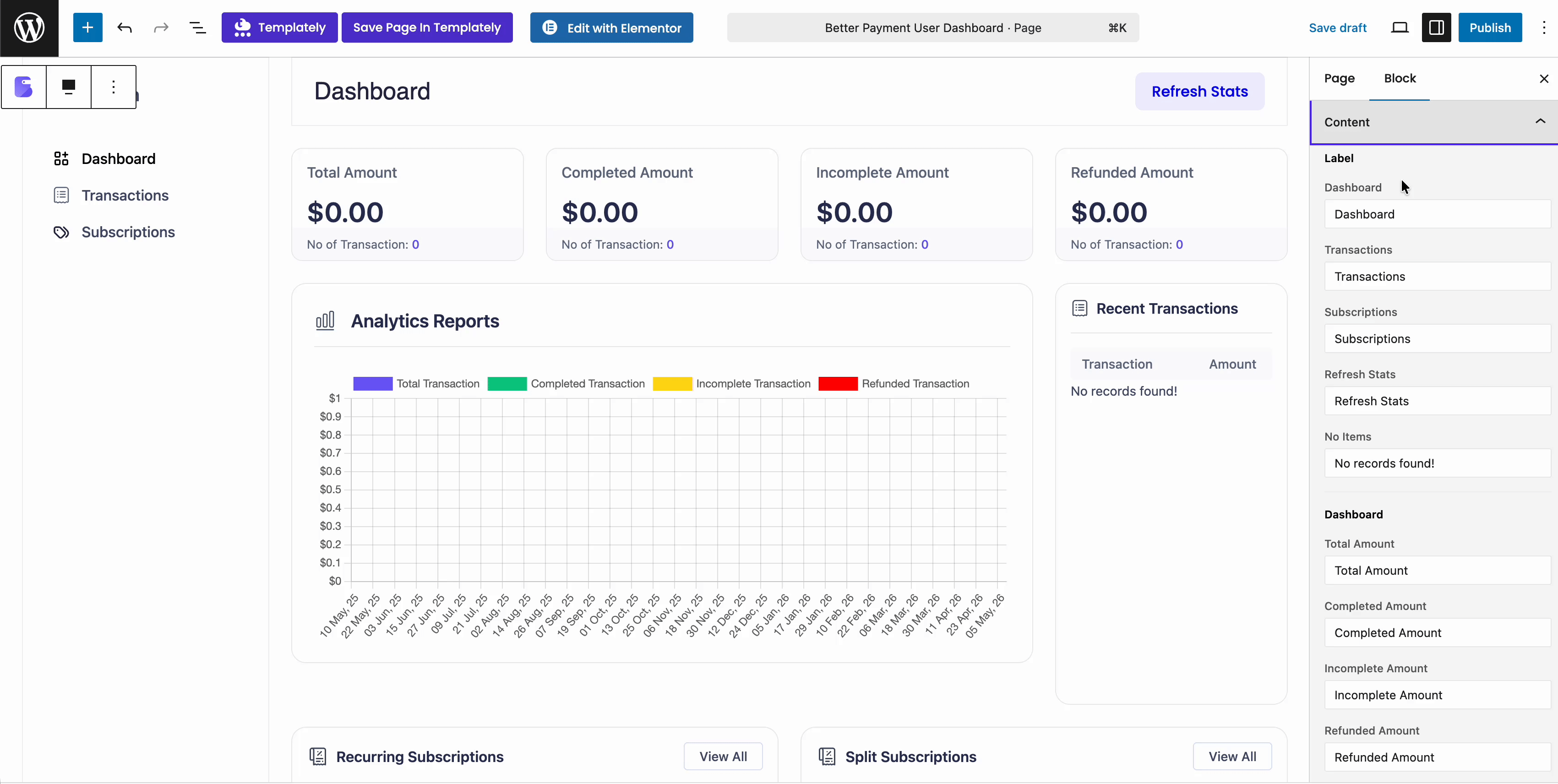
Task: Toggle the settings sidebar icon
Action: 1437,28
